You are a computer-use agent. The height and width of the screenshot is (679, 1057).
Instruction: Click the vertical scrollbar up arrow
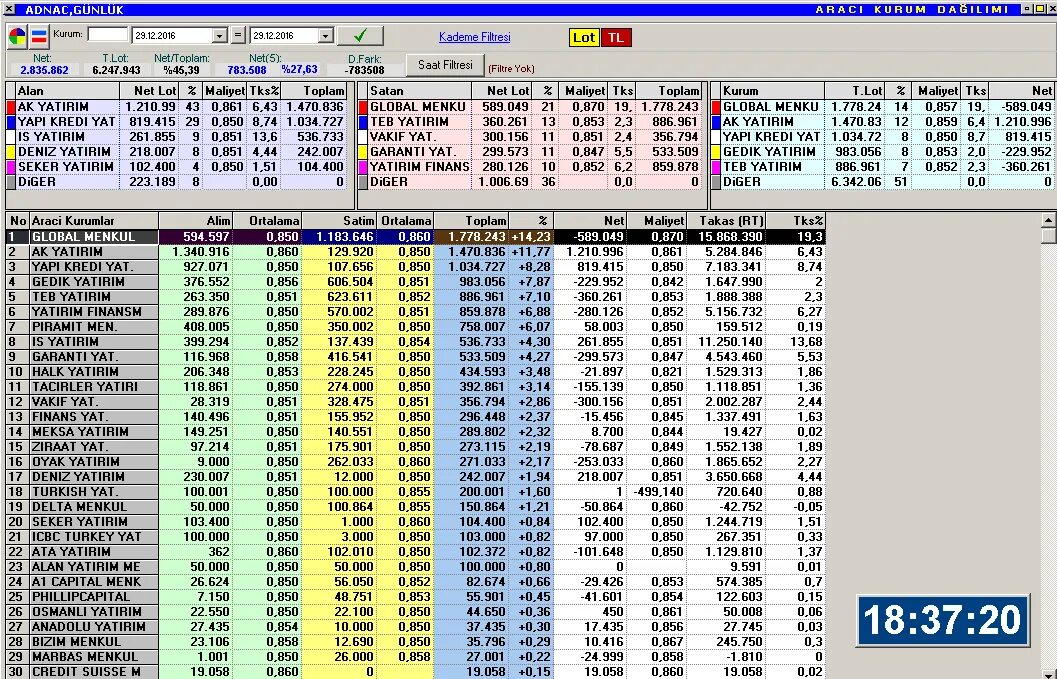coord(1048,220)
